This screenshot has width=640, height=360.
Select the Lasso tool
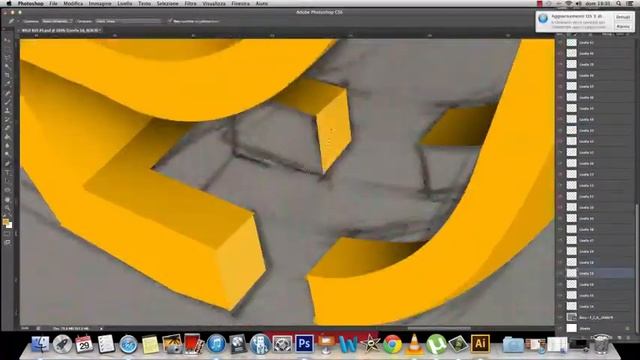pyautogui.click(x=7, y=58)
